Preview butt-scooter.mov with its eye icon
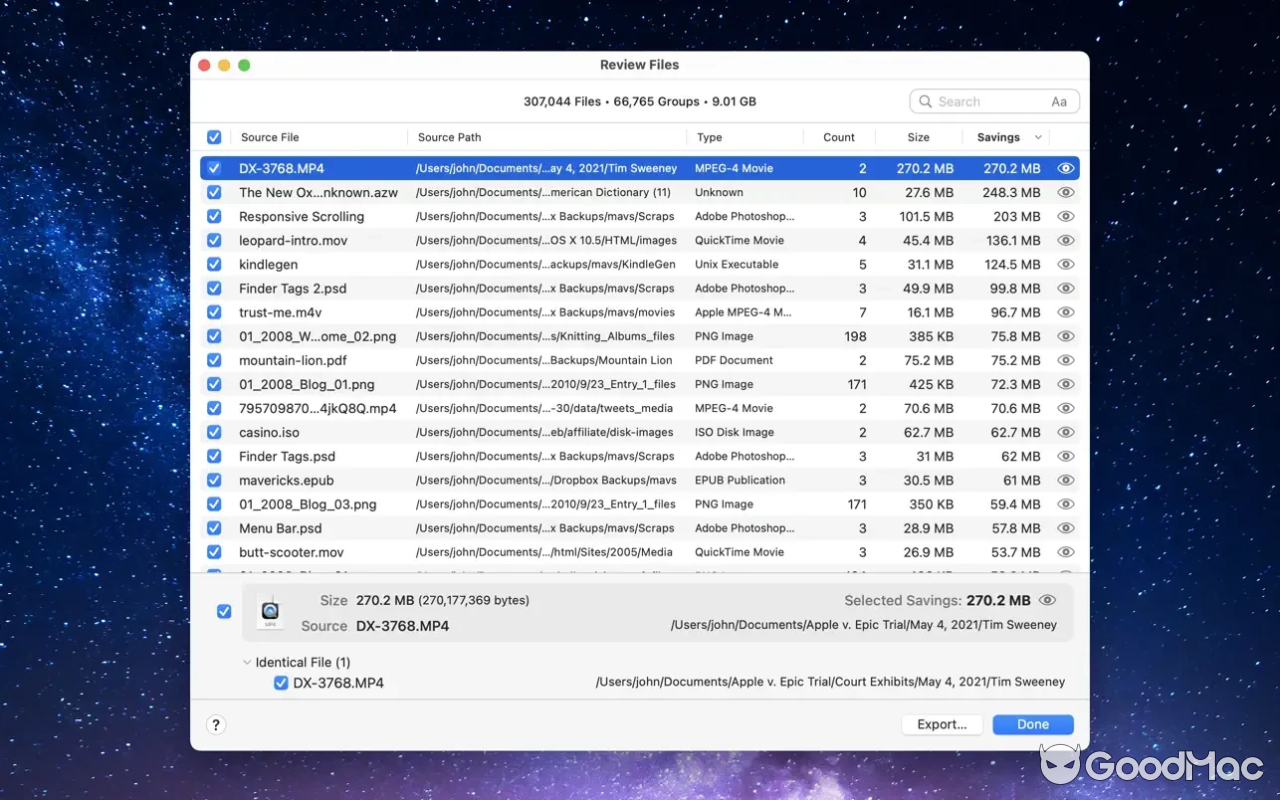Image resolution: width=1280 pixels, height=800 pixels. (1065, 552)
